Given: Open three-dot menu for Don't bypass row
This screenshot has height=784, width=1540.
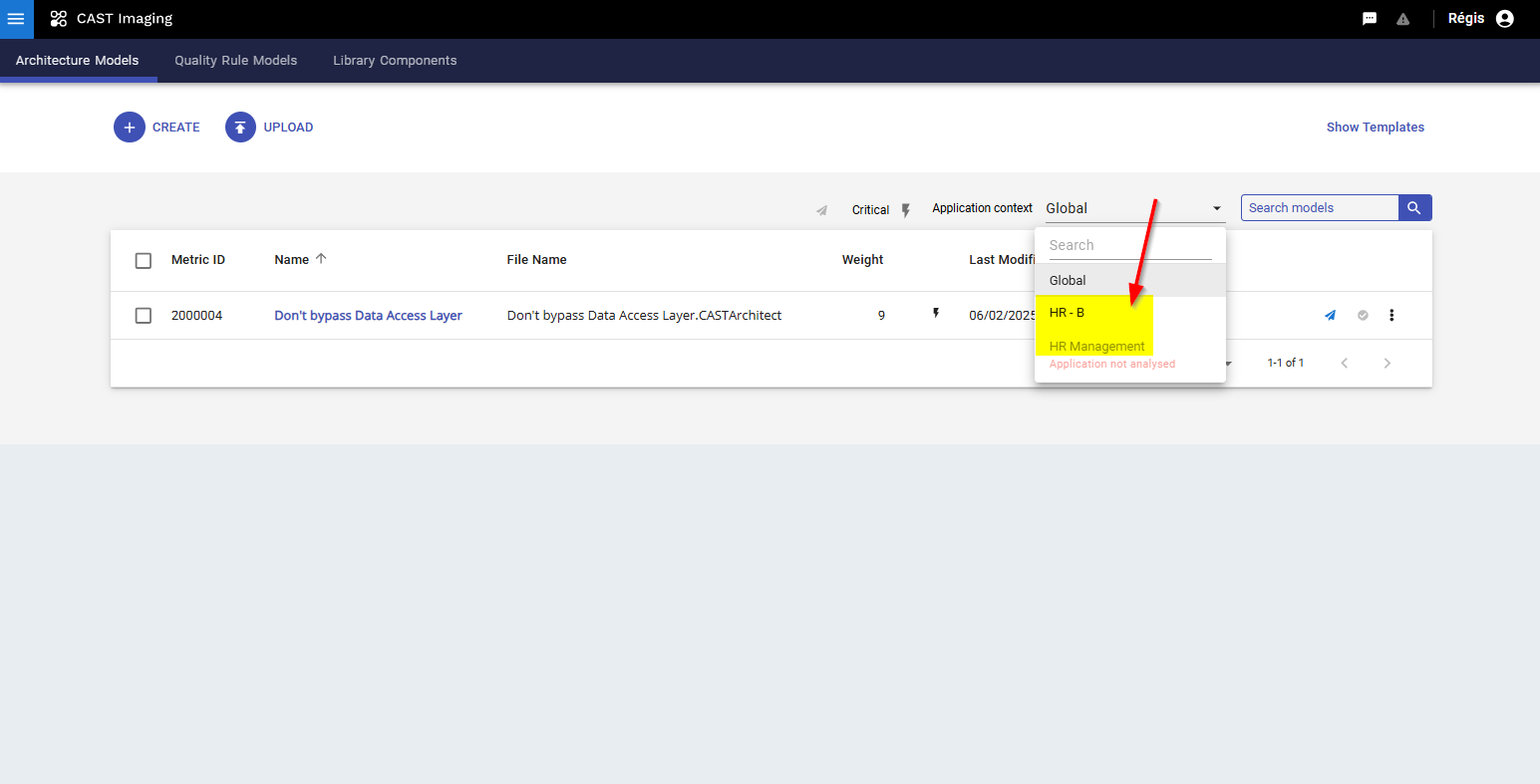Looking at the screenshot, I should 1392,316.
